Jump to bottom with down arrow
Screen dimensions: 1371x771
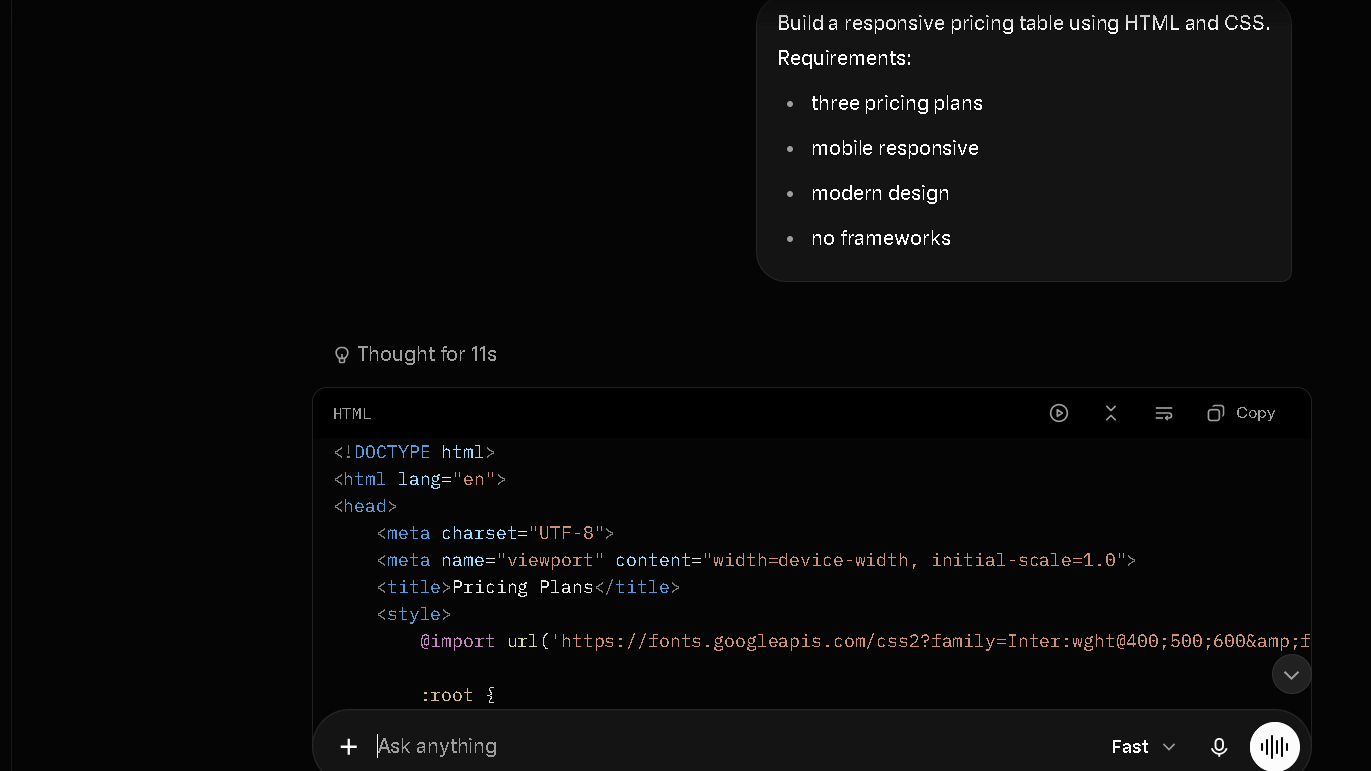(x=1291, y=674)
